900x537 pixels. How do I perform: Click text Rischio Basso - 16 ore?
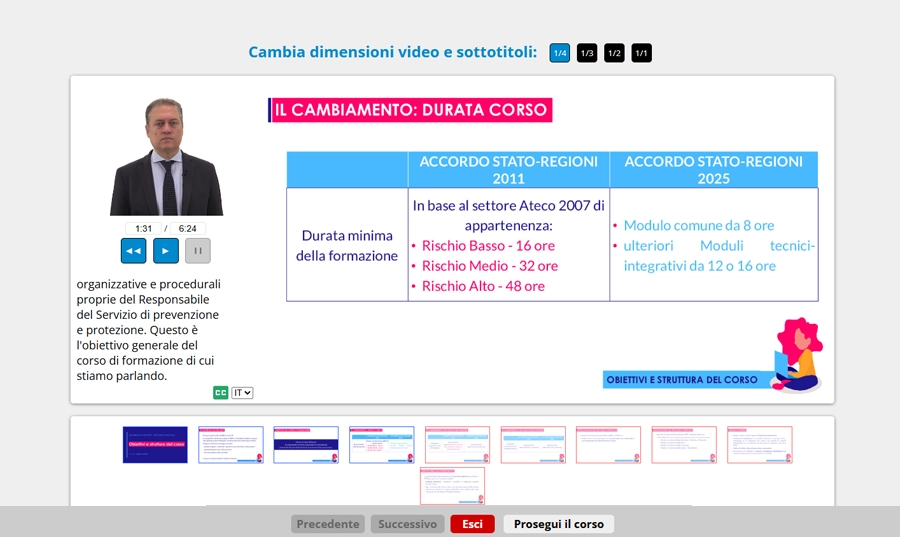click(x=488, y=246)
